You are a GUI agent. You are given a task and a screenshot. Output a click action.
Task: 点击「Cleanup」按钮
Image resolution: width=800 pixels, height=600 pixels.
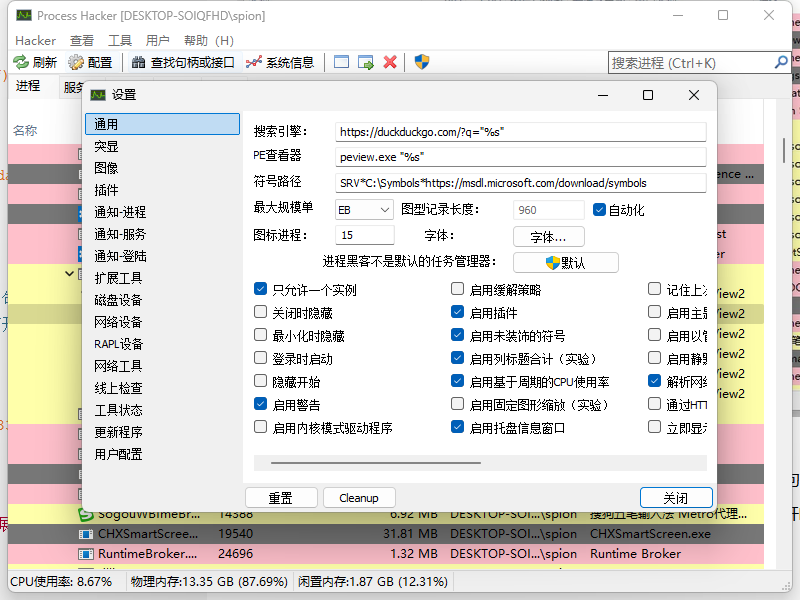(359, 497)
